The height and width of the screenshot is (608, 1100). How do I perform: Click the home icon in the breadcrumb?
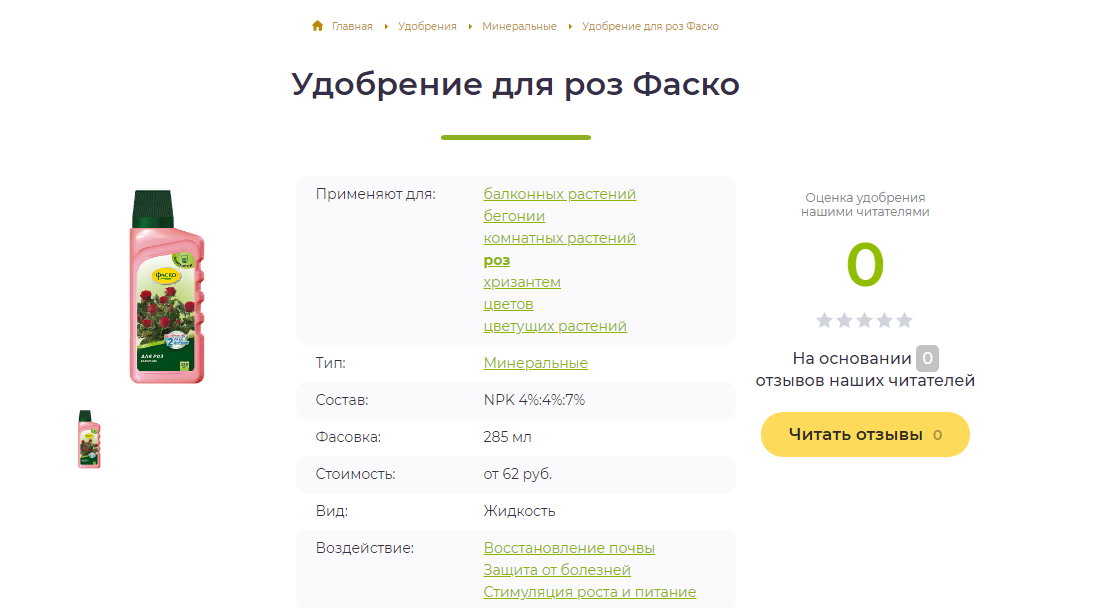(317, 26)
